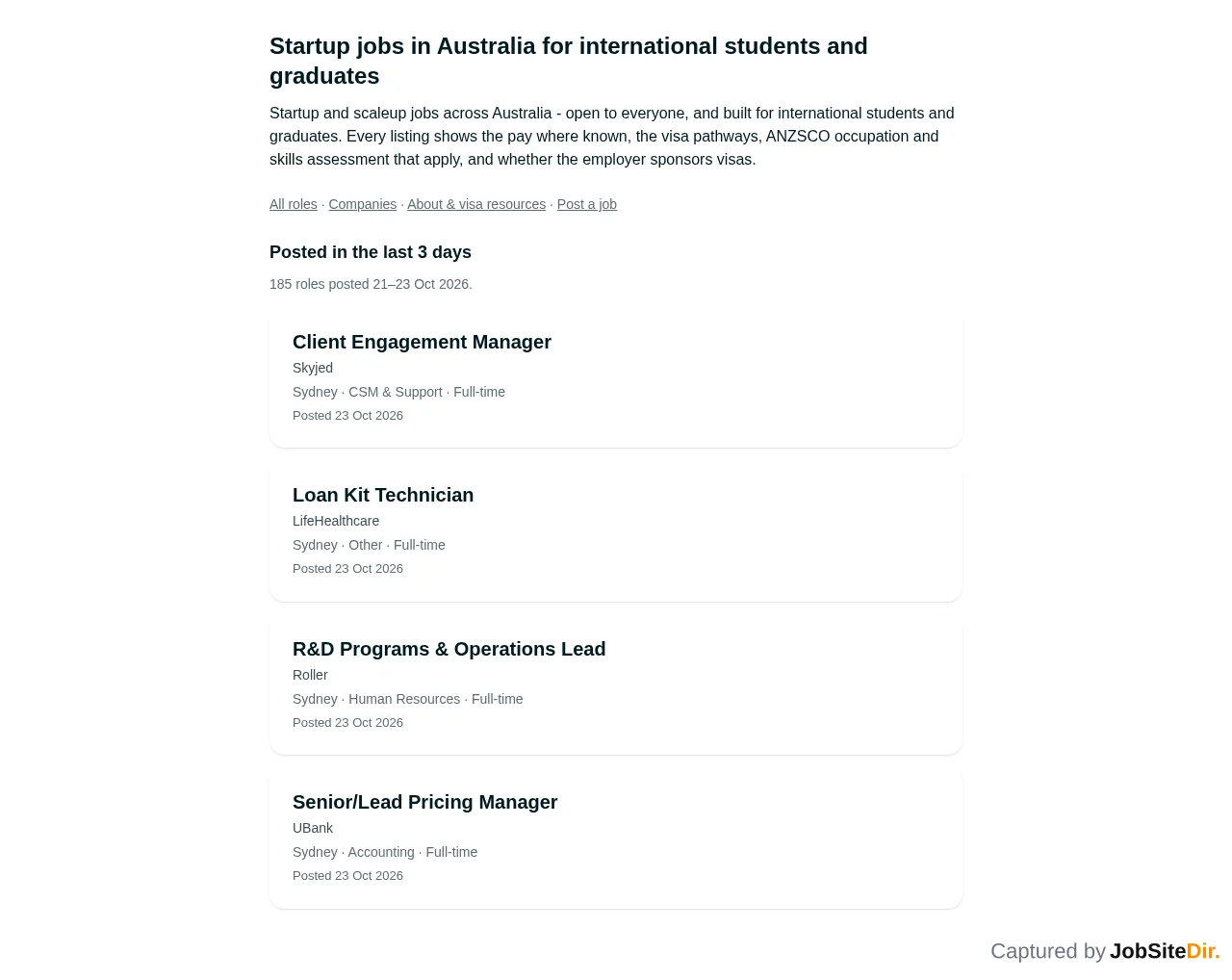View the R&D Programs & Operations Lead role
Viewport: 1232px width, 980px height.
[449, 649]
